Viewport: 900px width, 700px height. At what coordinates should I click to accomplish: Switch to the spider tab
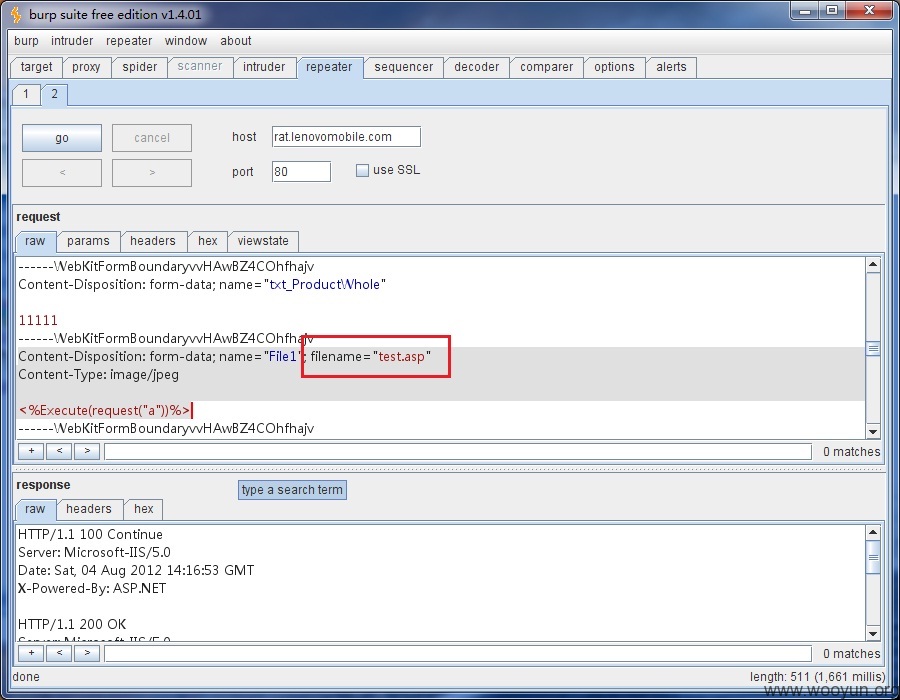[139, 67]
